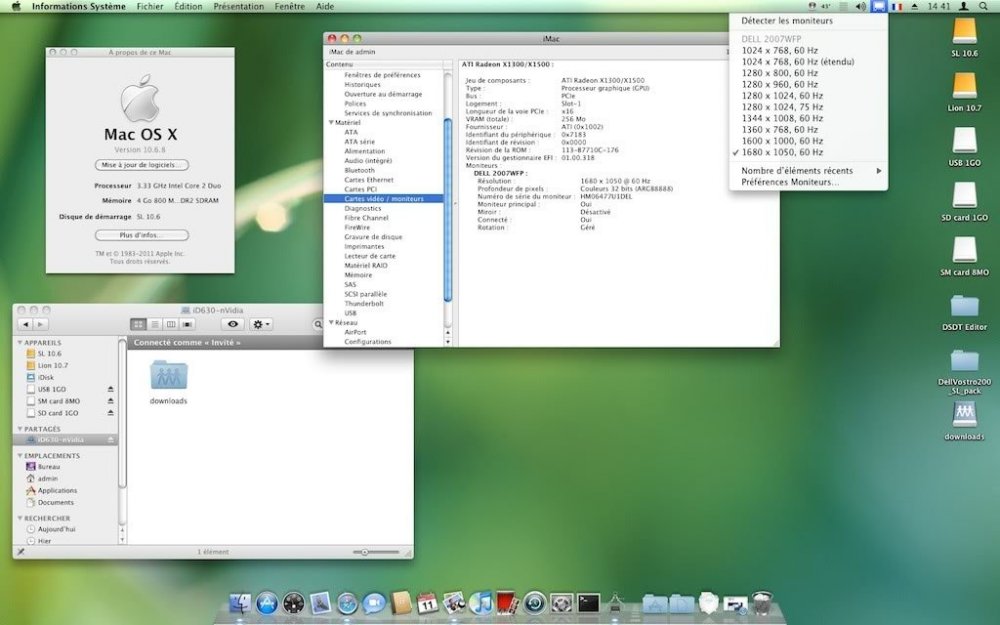Open the Quick Look eye button in Finder

233,324
